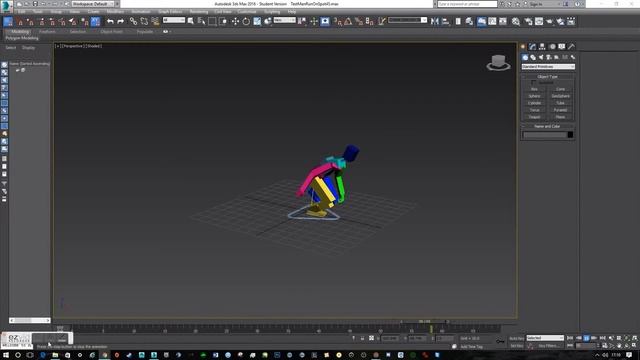Toggle the Set Key mode button

coord(516,346)
